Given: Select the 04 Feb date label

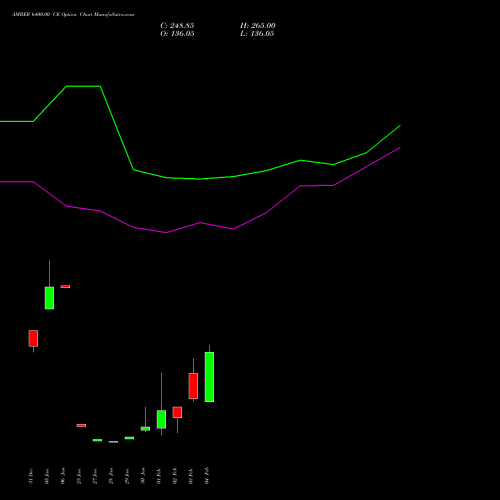Looking at the screenshot, I should pos(207,476).
